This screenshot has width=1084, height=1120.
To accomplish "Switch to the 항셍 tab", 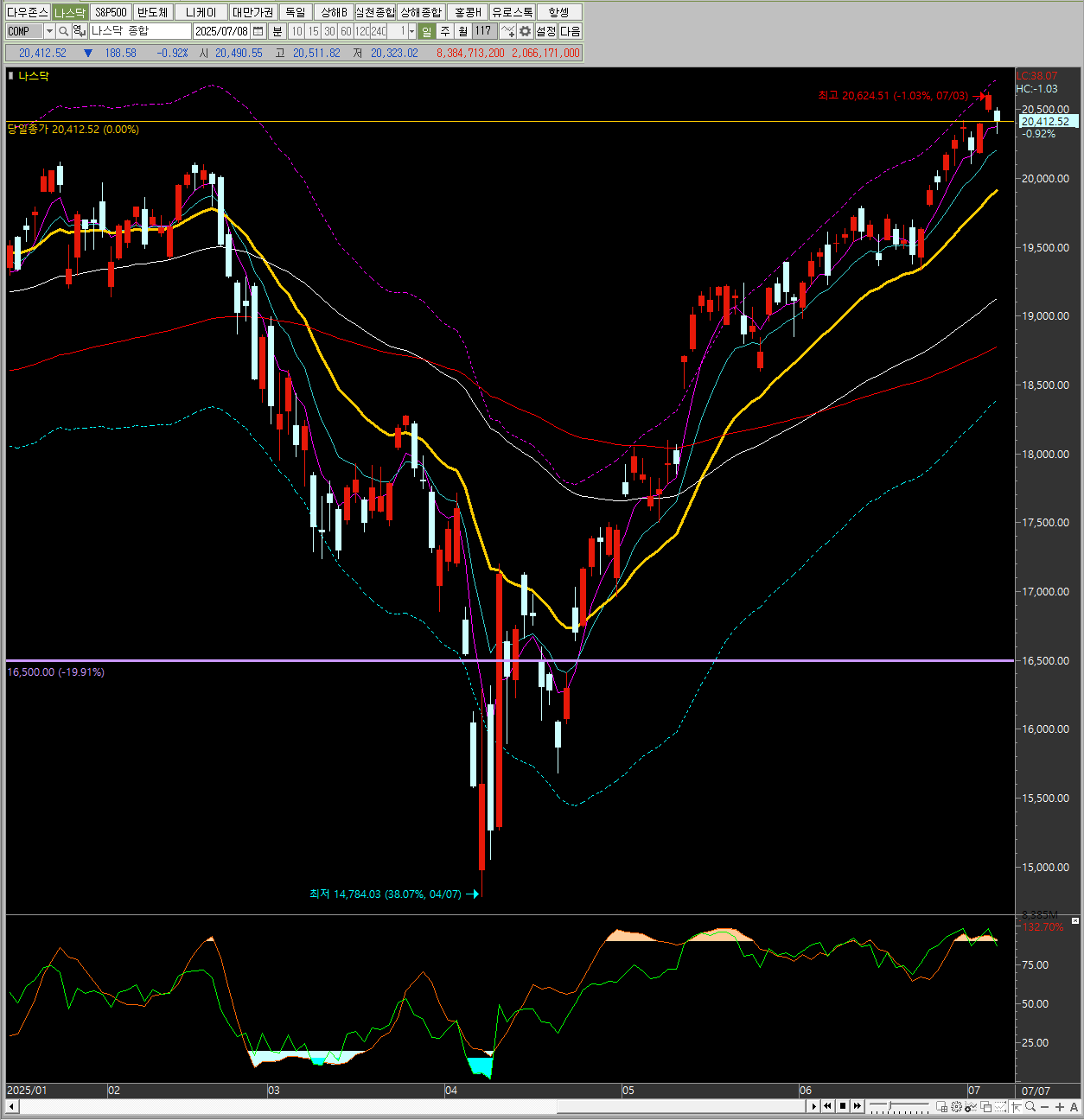I will (x=559, y=12).
